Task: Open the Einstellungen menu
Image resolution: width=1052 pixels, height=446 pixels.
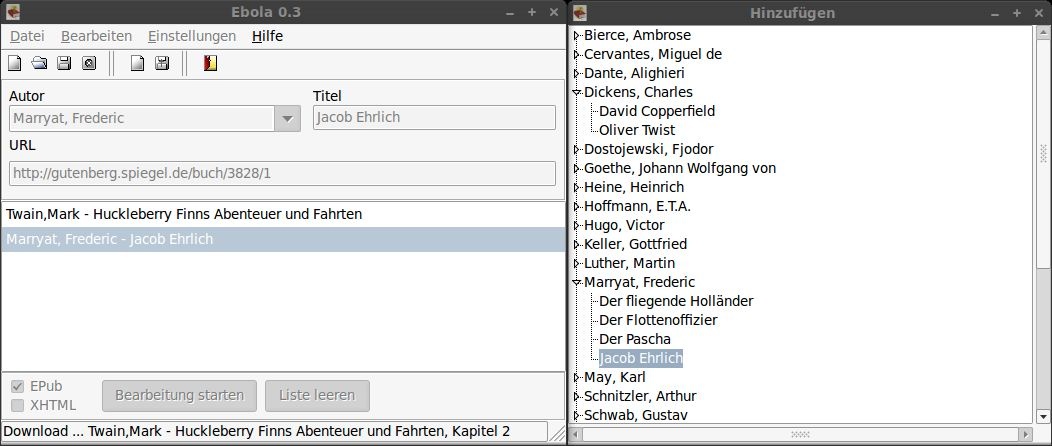Action: [191, 36]
